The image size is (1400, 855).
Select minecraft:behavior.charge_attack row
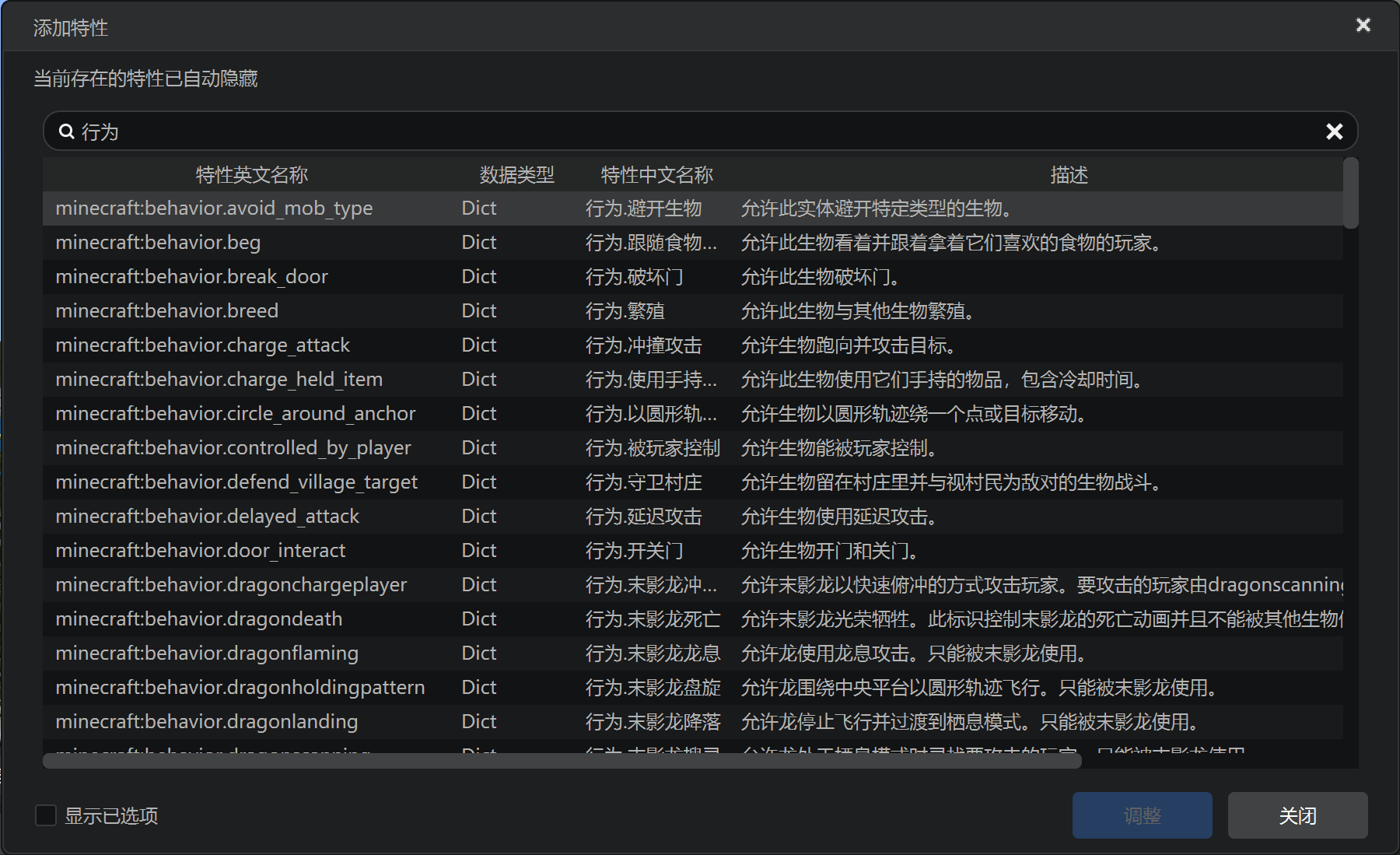point(693,345)
